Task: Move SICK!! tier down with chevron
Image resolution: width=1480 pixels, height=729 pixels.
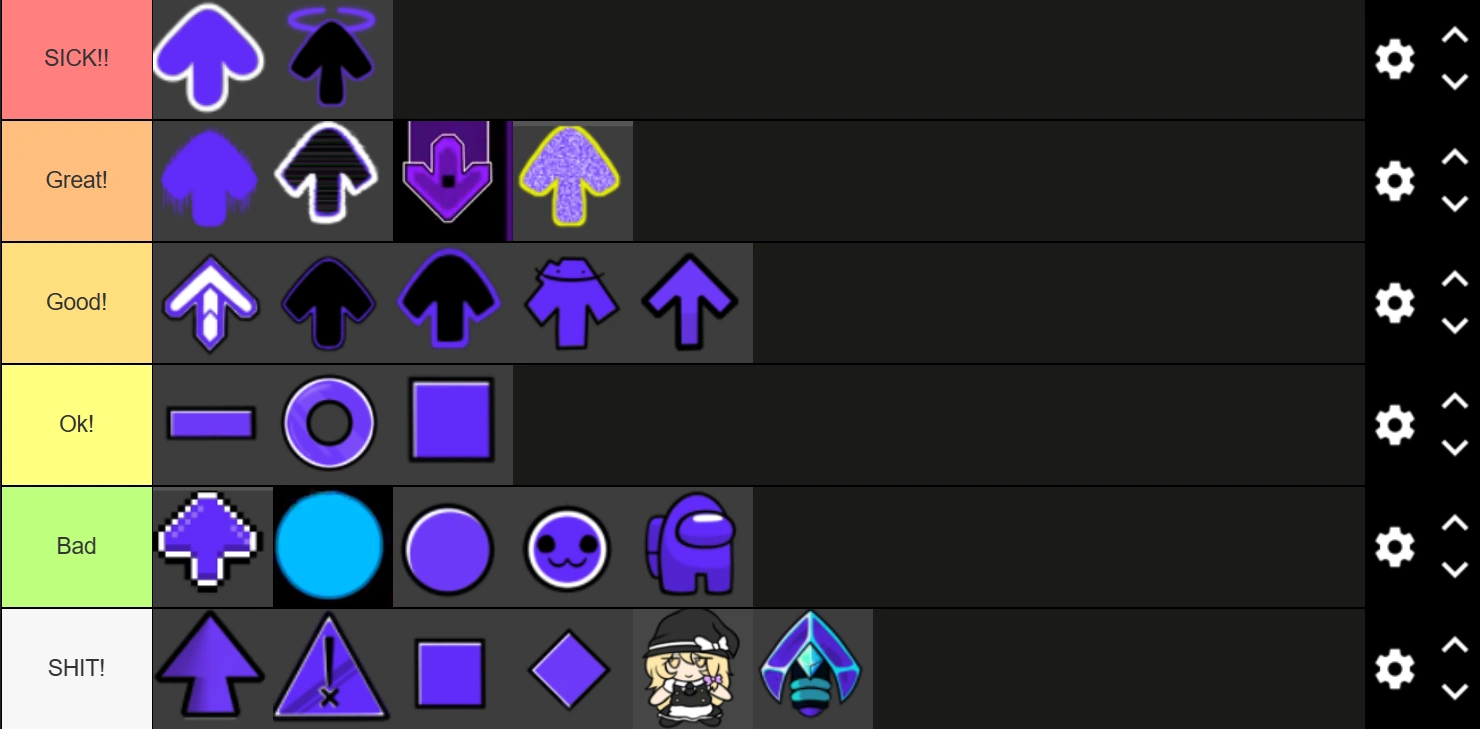Action: click(x=1454, y=82)
